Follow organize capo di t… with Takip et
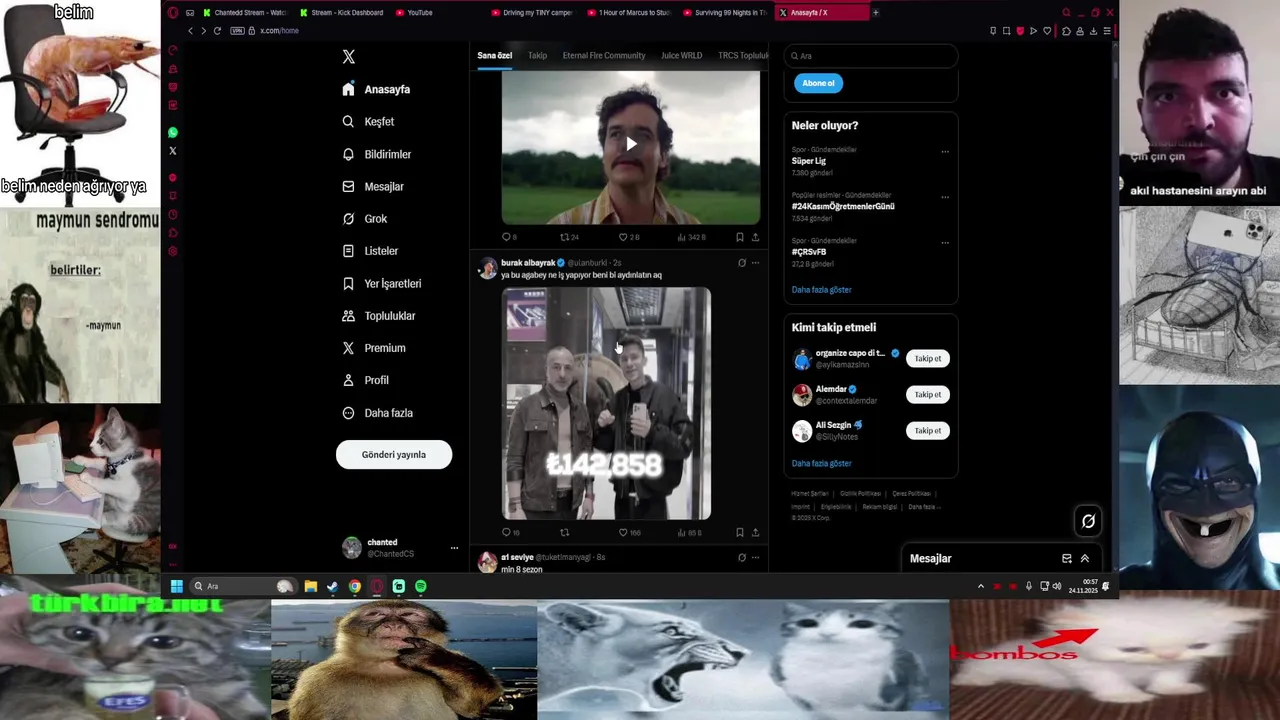This screenshot has height=720, width=1280. (x=928, y=358)
